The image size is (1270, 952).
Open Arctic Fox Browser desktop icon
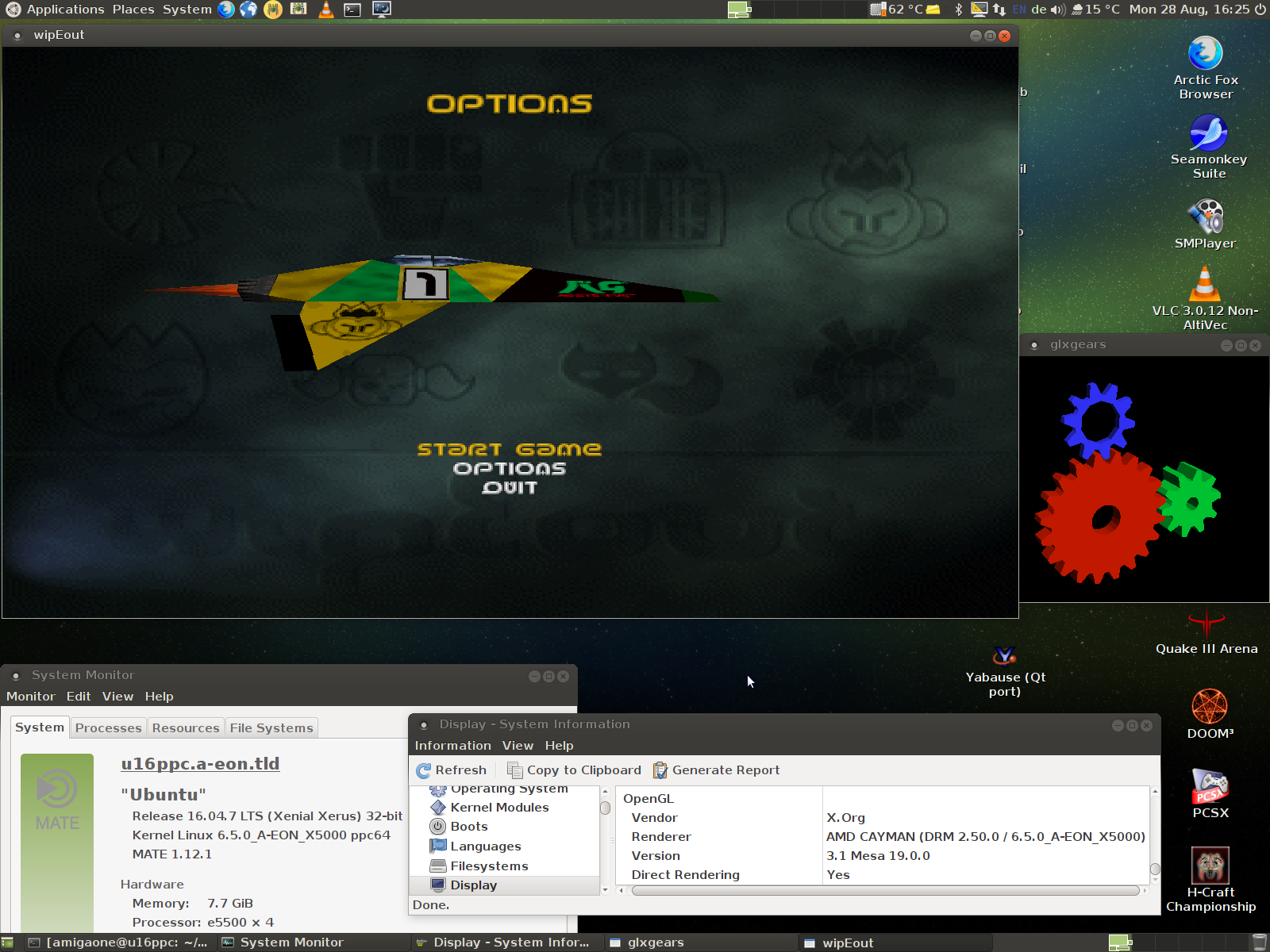(1206, 68)
